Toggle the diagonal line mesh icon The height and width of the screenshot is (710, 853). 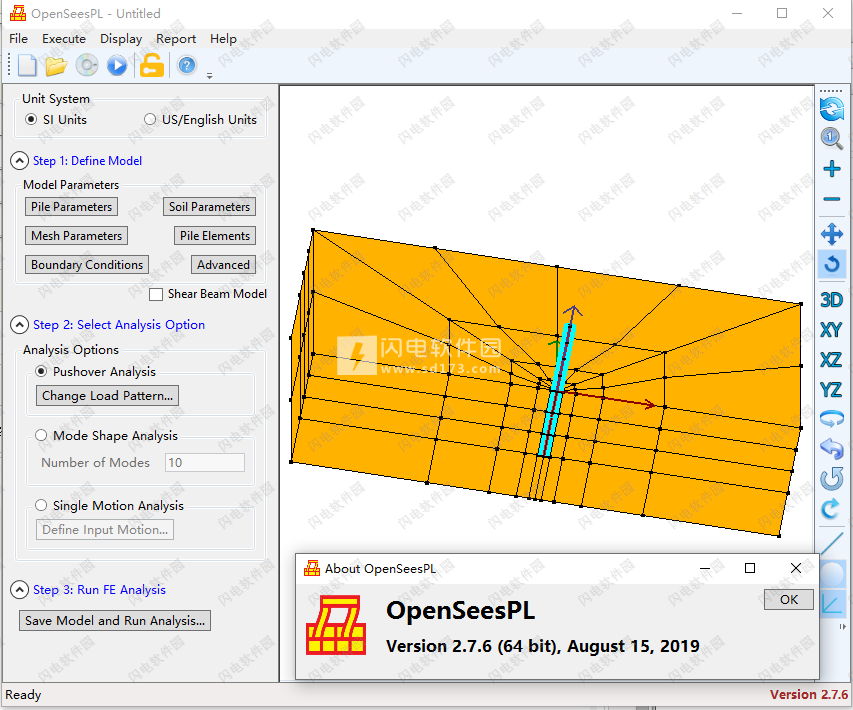point(831,544)
